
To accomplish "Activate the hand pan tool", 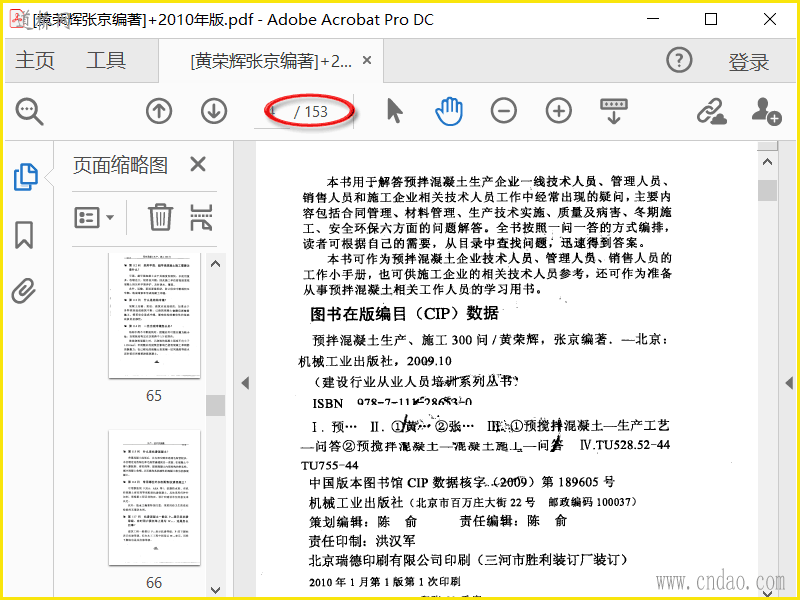I will [449, 112].
